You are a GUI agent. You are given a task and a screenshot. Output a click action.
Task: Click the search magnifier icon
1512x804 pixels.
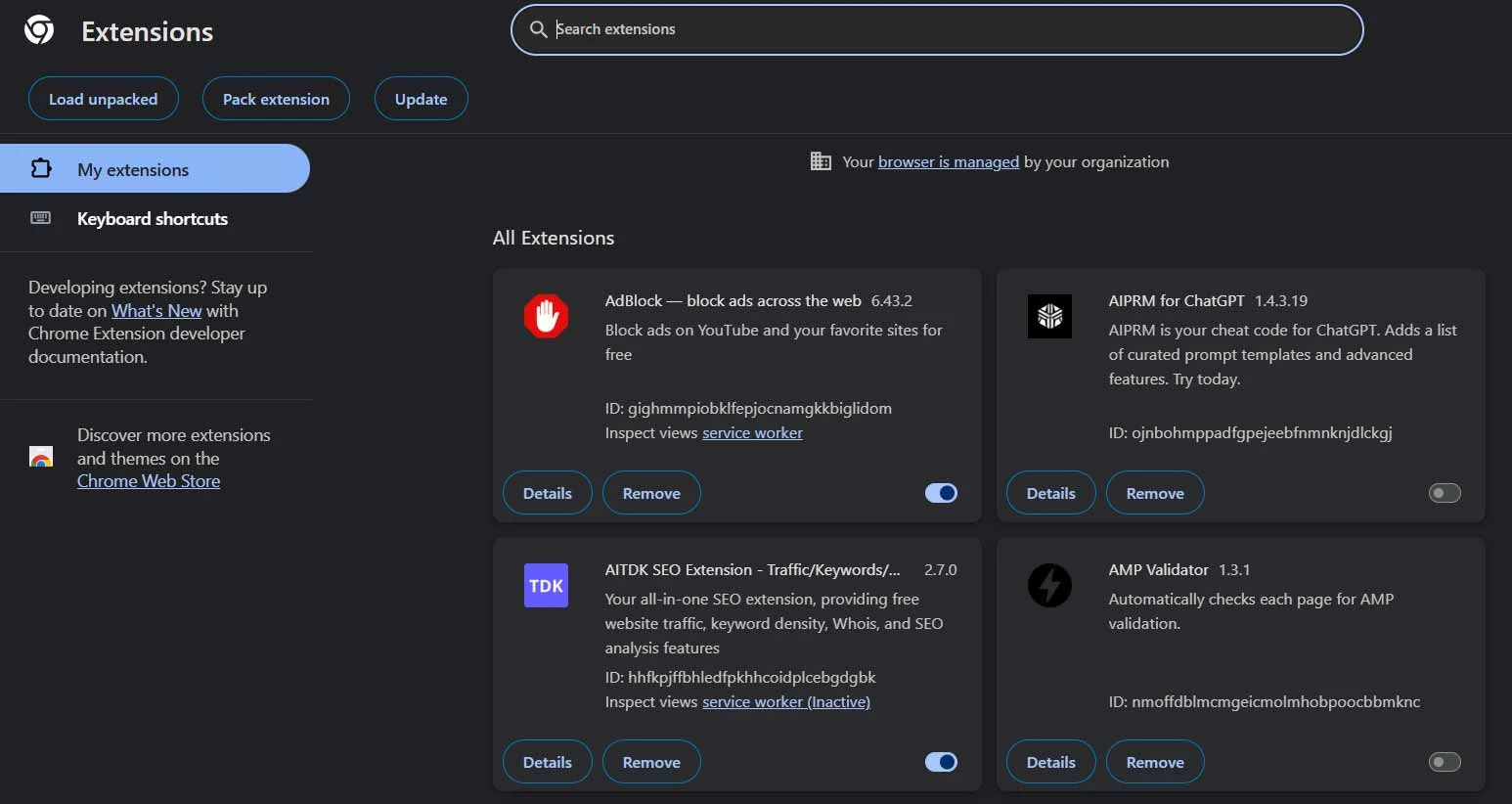point(538,29)
